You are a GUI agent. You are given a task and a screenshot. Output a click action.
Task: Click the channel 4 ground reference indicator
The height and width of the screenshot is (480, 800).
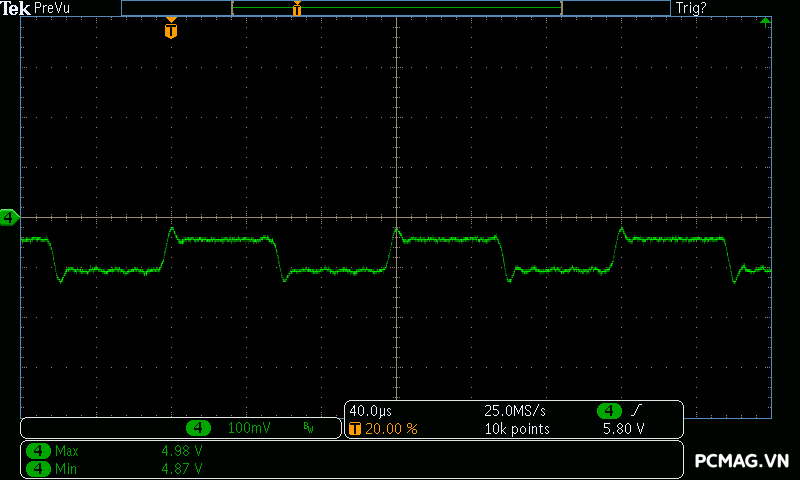[x=9, y=217]
